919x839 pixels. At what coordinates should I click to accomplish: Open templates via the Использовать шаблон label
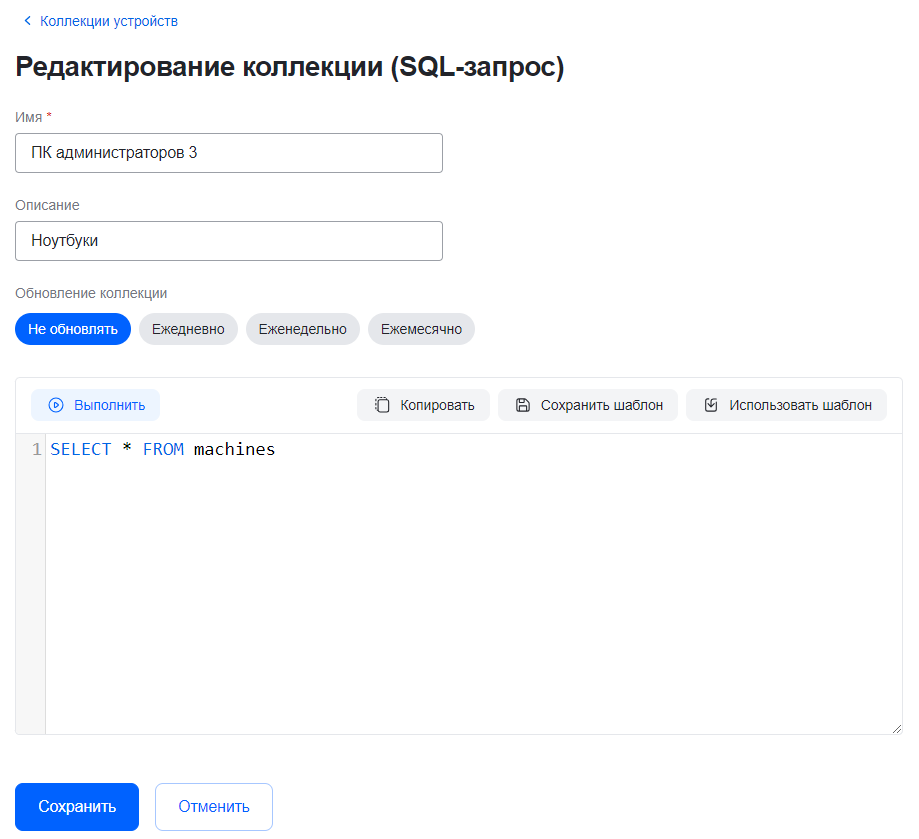coord(800,405)
